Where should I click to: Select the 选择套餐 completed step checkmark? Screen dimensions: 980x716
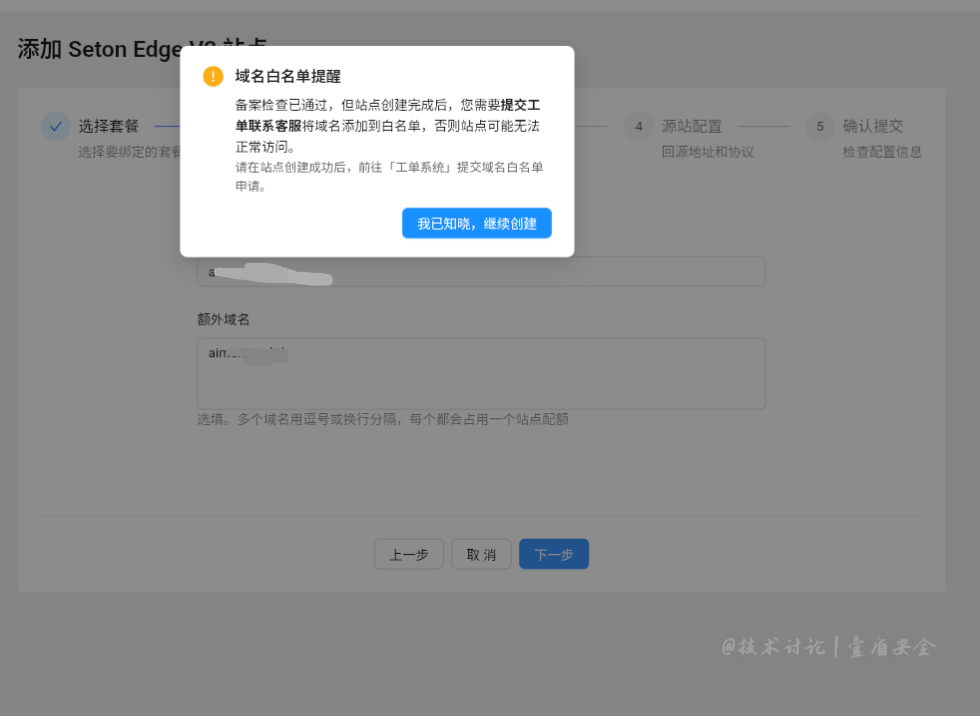[x=56, y=126]
